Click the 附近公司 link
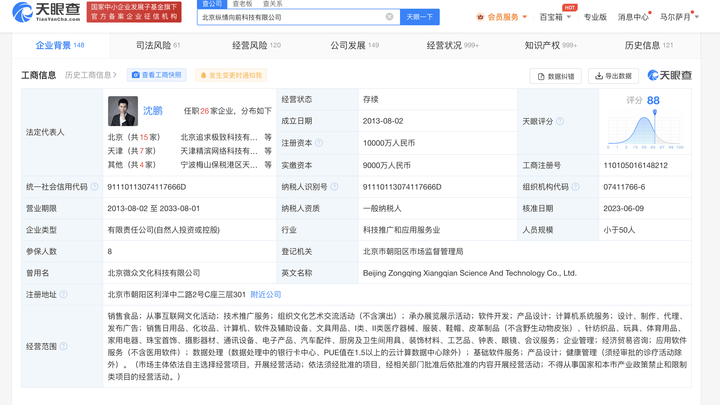This screenshot has width=720, height=405. (266, 294)
